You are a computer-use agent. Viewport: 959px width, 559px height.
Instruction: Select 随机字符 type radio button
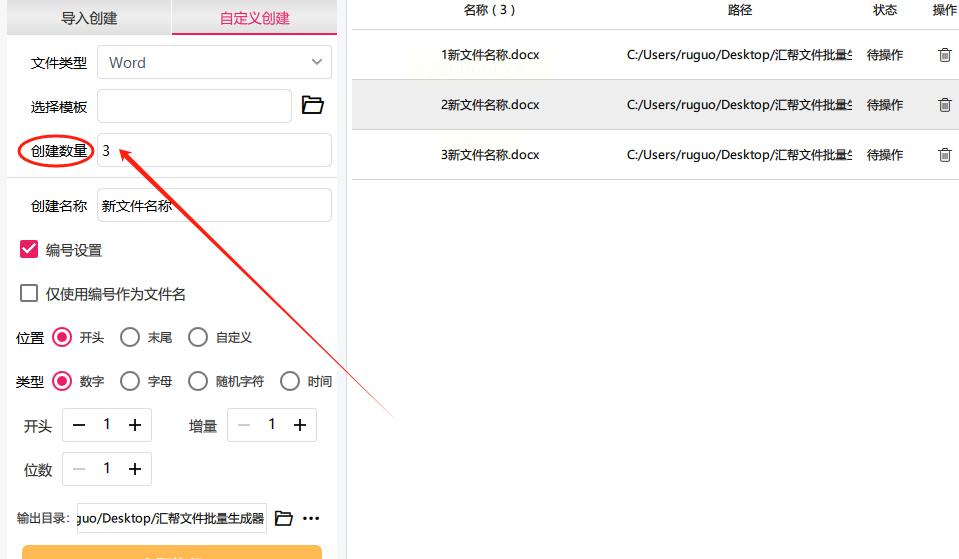click(x=198, y=382)
